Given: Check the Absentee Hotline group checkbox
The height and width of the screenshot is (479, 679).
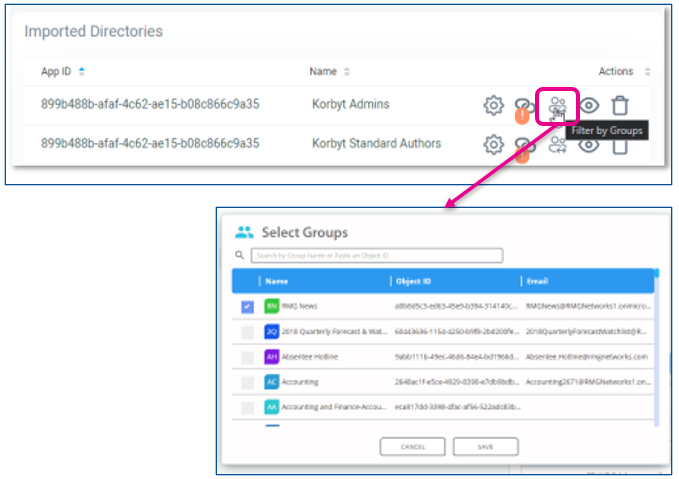Looking at the screenshot, I should 246,356.
